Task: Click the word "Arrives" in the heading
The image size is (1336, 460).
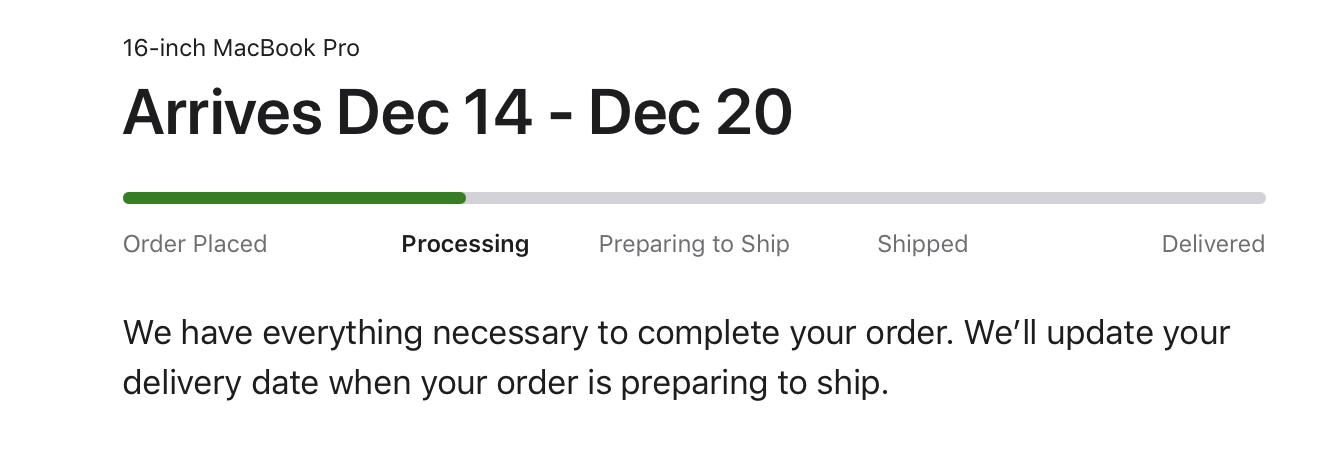Action: (x=222, y=112)
